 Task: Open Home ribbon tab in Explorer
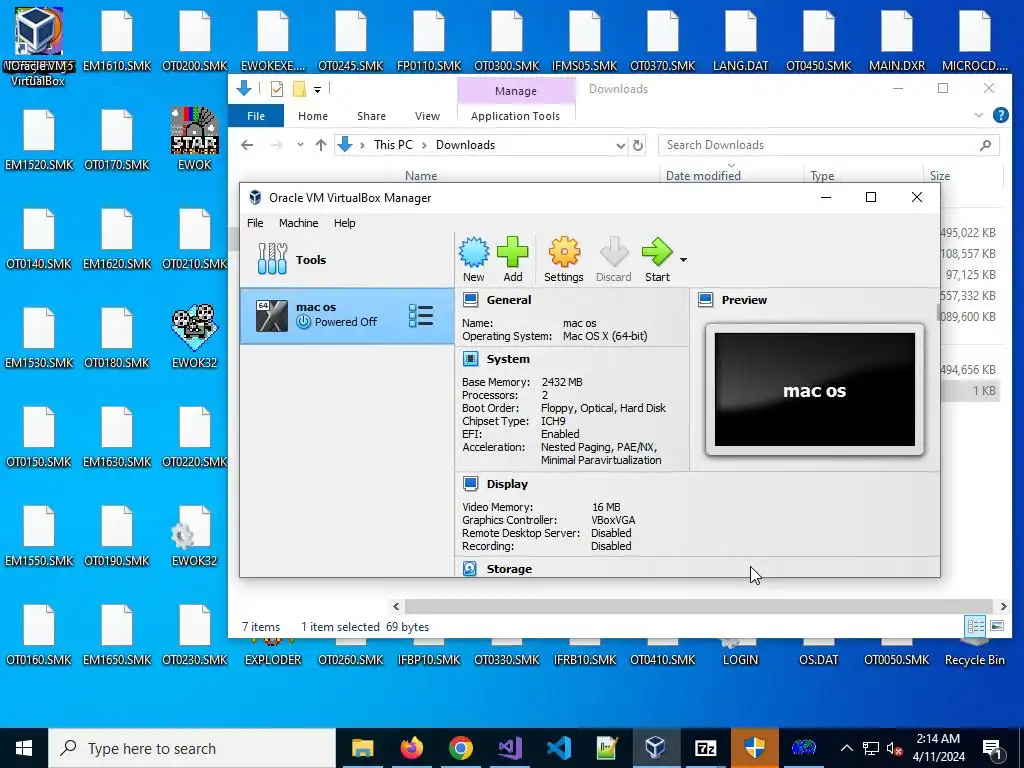(x=313, y=116)
